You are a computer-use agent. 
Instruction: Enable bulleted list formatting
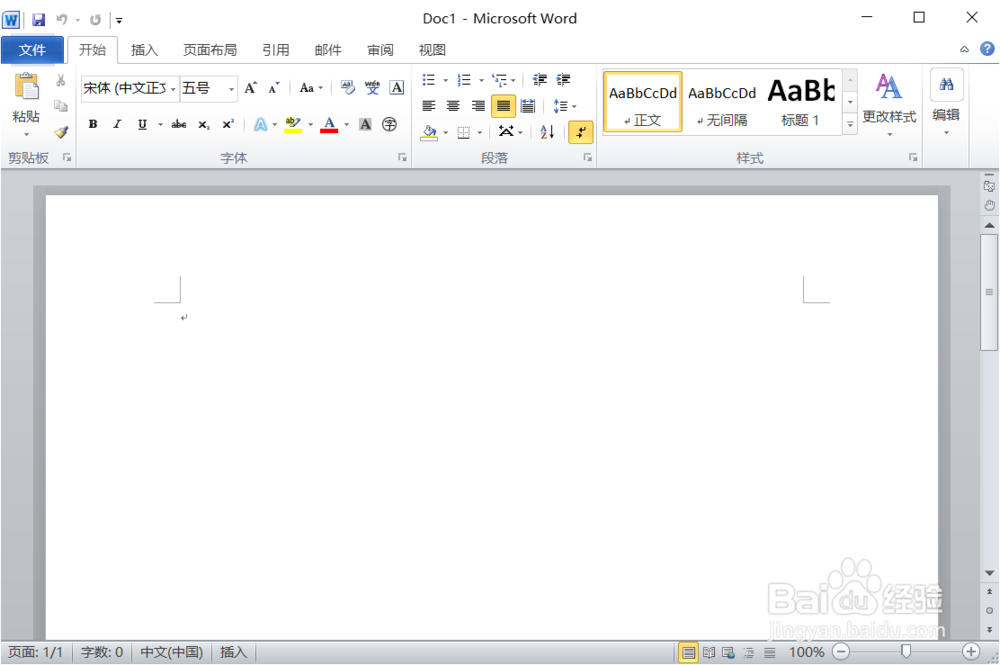(x=428, y=80)
